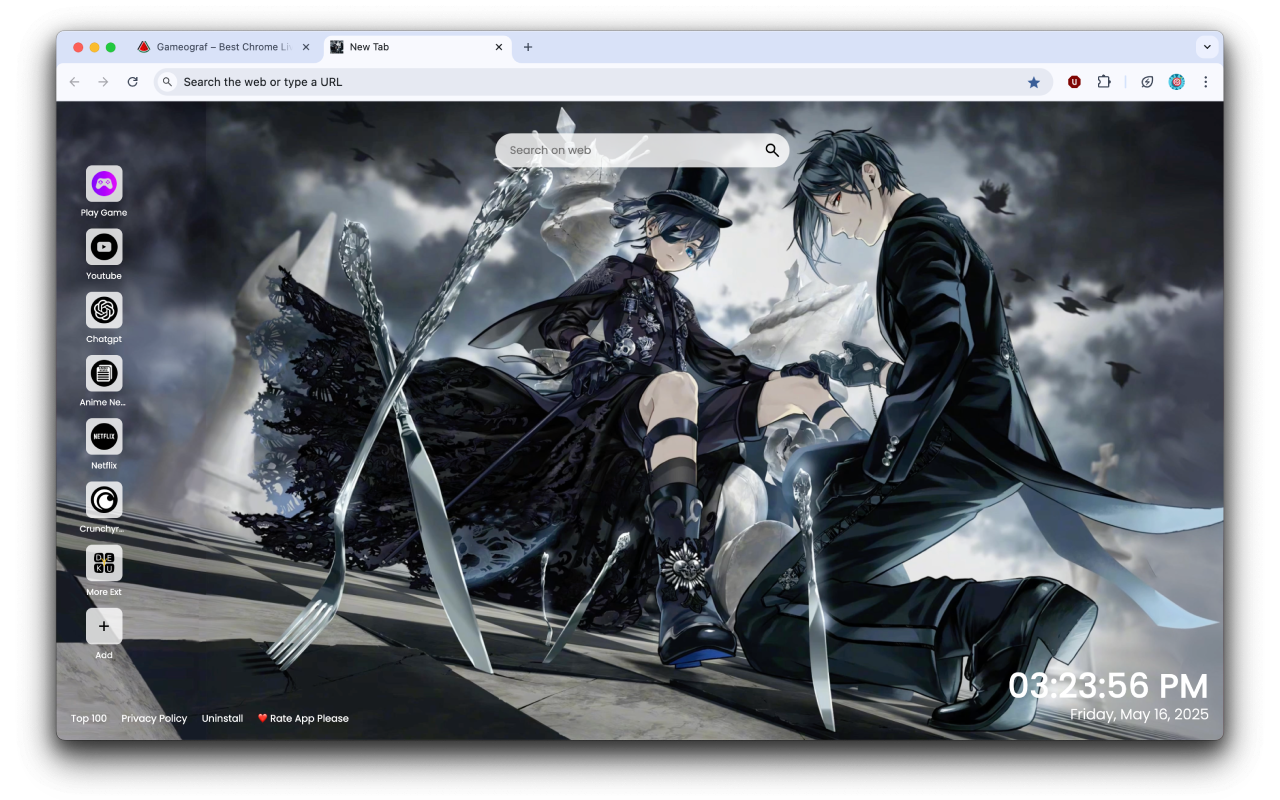Image resolution: width=1280 pixels, height=800 pixels.
Task: Open the uBlock extension icon
Action: pyautogui.click(x=1074, y=82)
